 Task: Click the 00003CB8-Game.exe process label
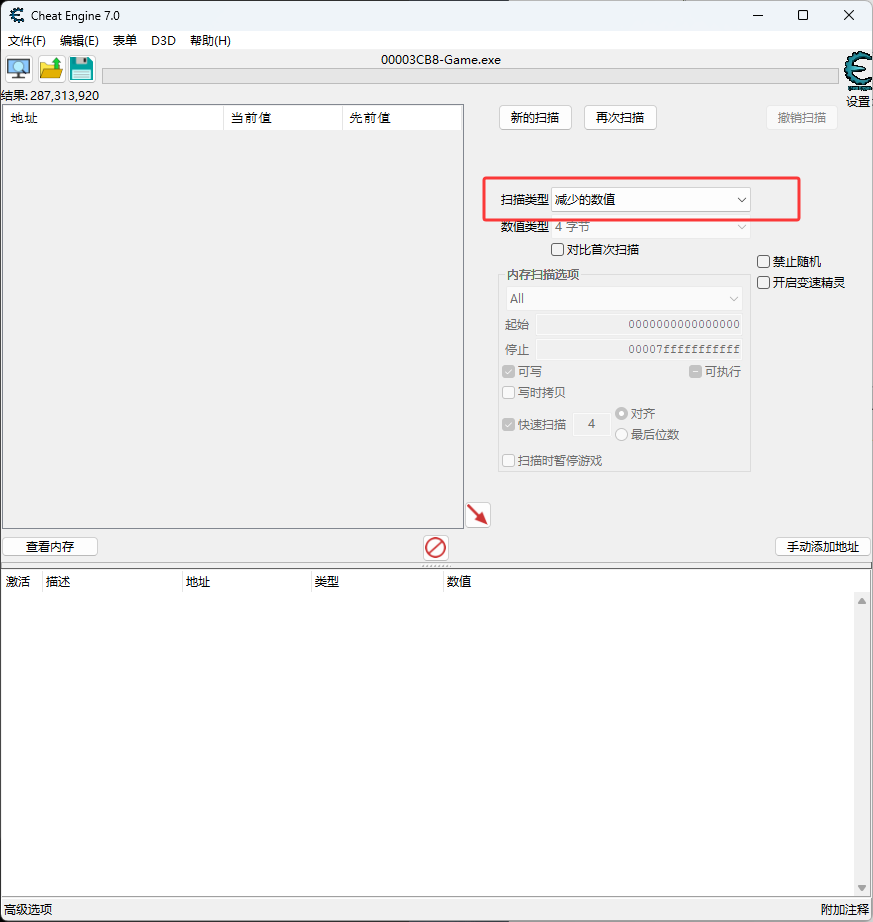(x=441, y=60)
